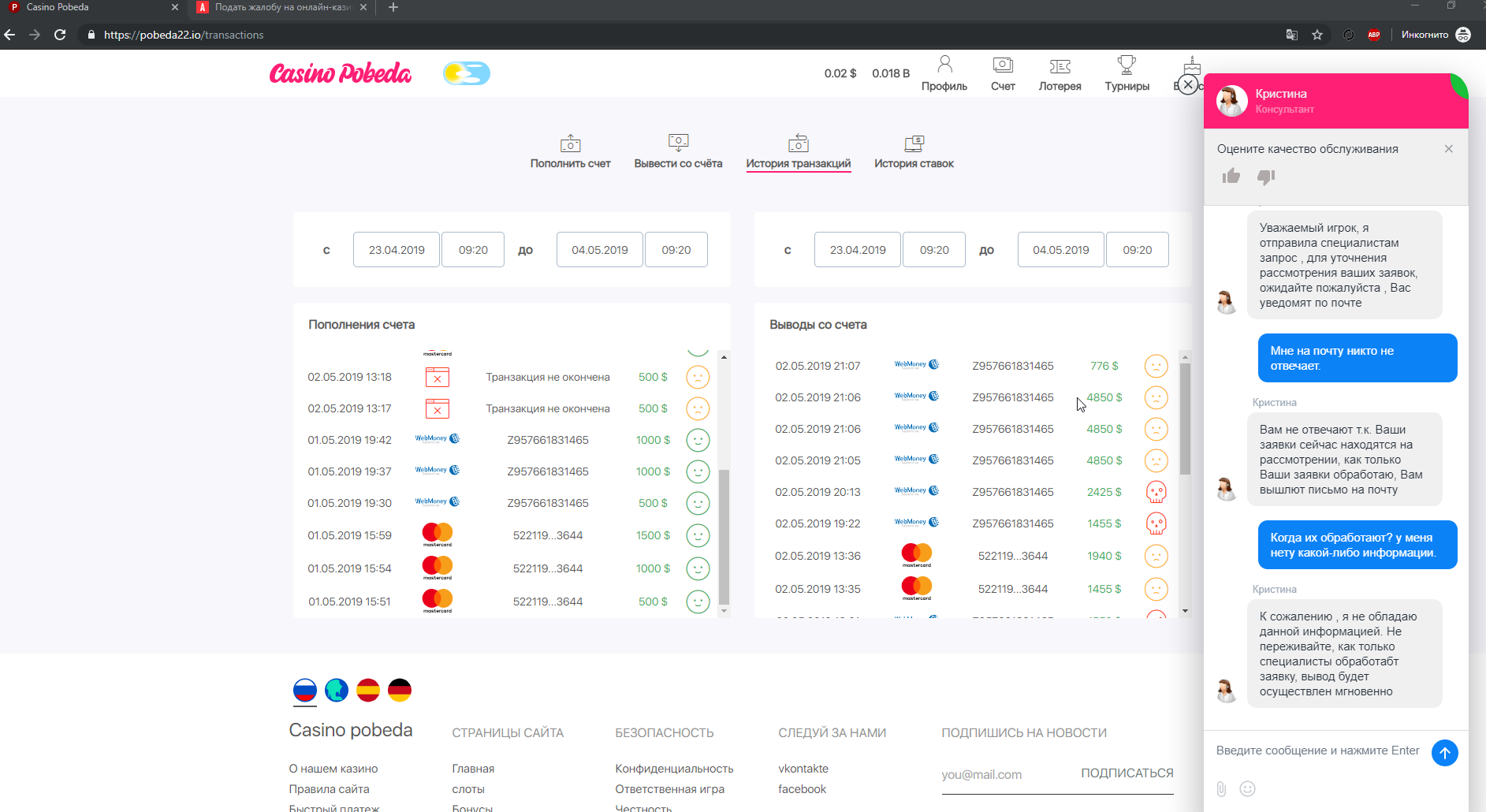This screenshot has height=812, width=1486.
Task: Open the Лотерея lottery icon
Action: [x=1060, y=66]
